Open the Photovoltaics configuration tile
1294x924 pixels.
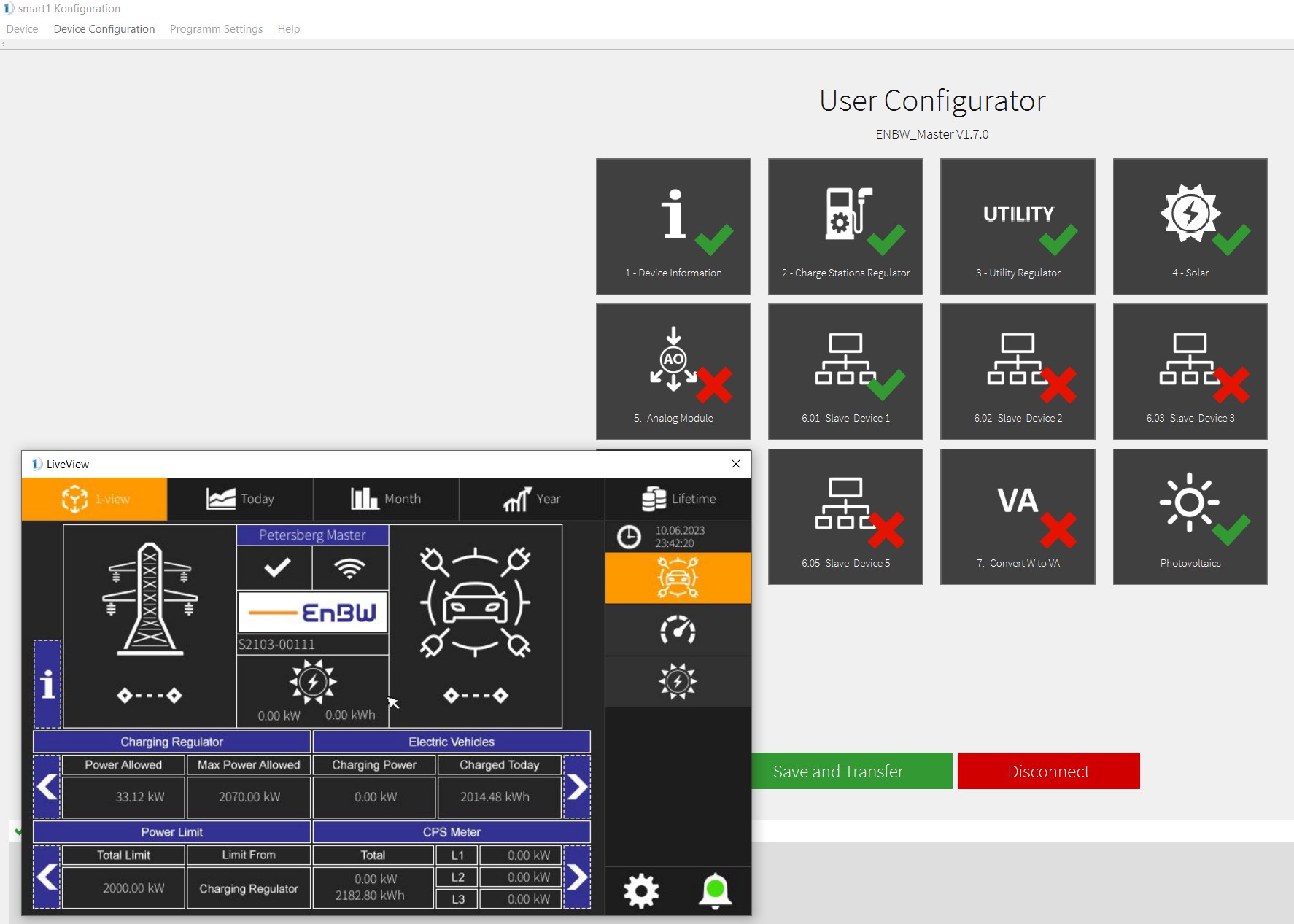coord(1190,516)
